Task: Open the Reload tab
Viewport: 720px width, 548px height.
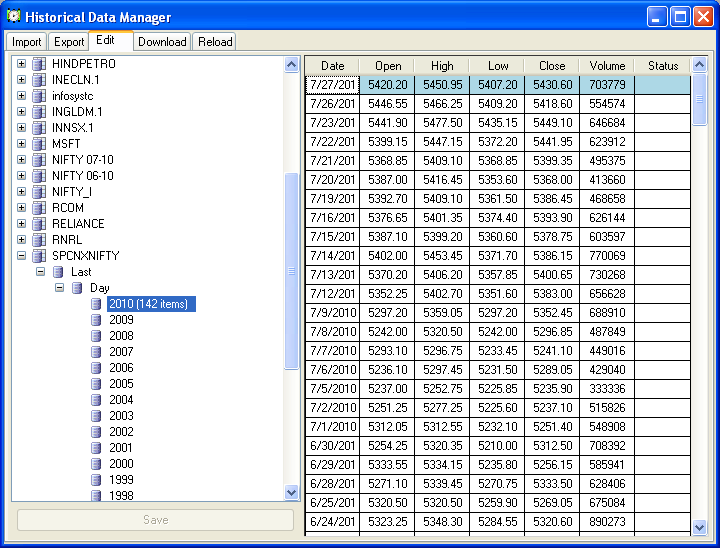Action: (x=215, y=42)
